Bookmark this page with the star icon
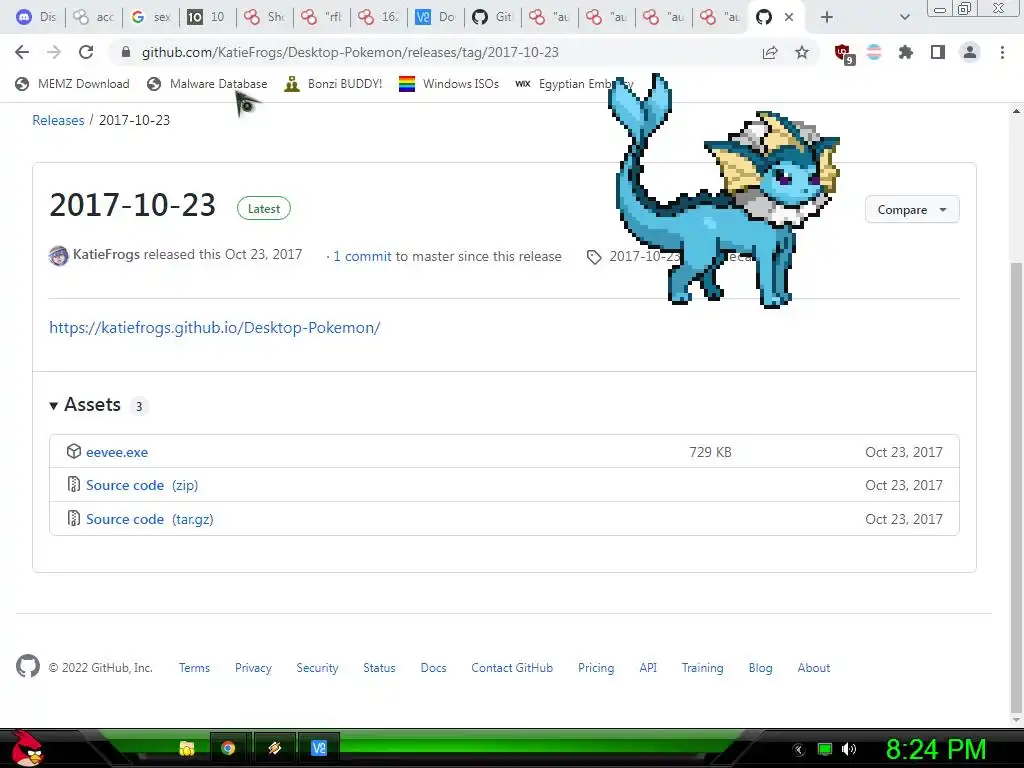The height and width of the screenshot is (768, 1024). 802,52
